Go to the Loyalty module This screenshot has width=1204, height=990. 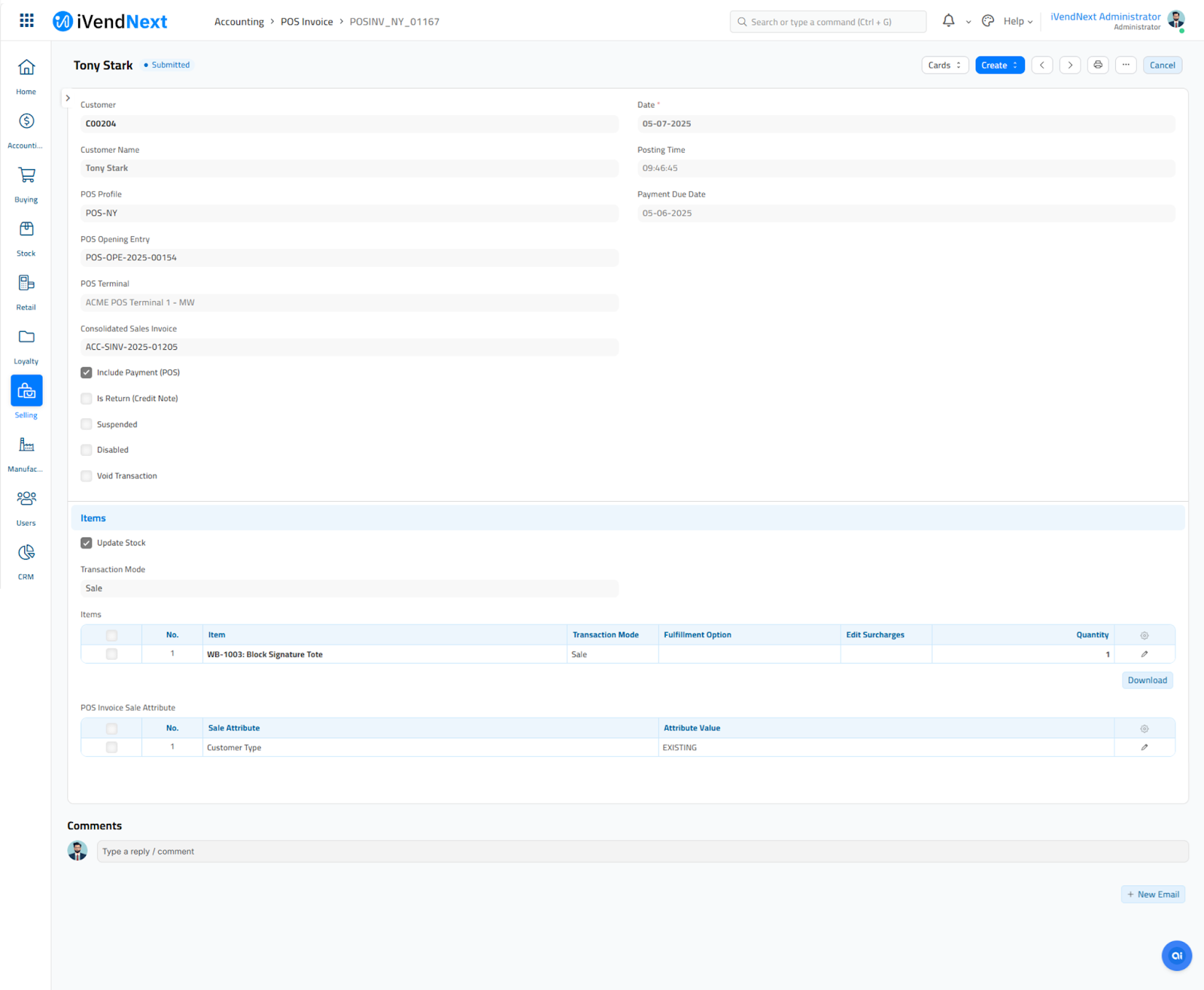(26, 338)
